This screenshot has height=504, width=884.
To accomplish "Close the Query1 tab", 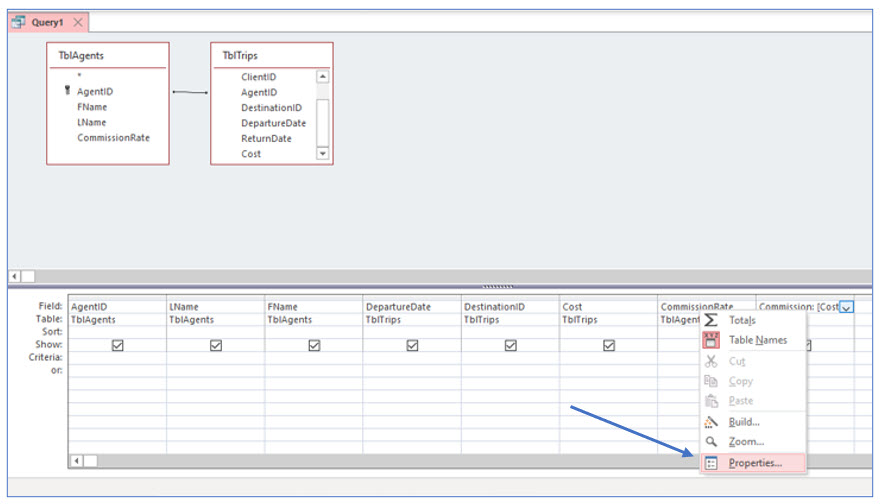I will [78, 22].
